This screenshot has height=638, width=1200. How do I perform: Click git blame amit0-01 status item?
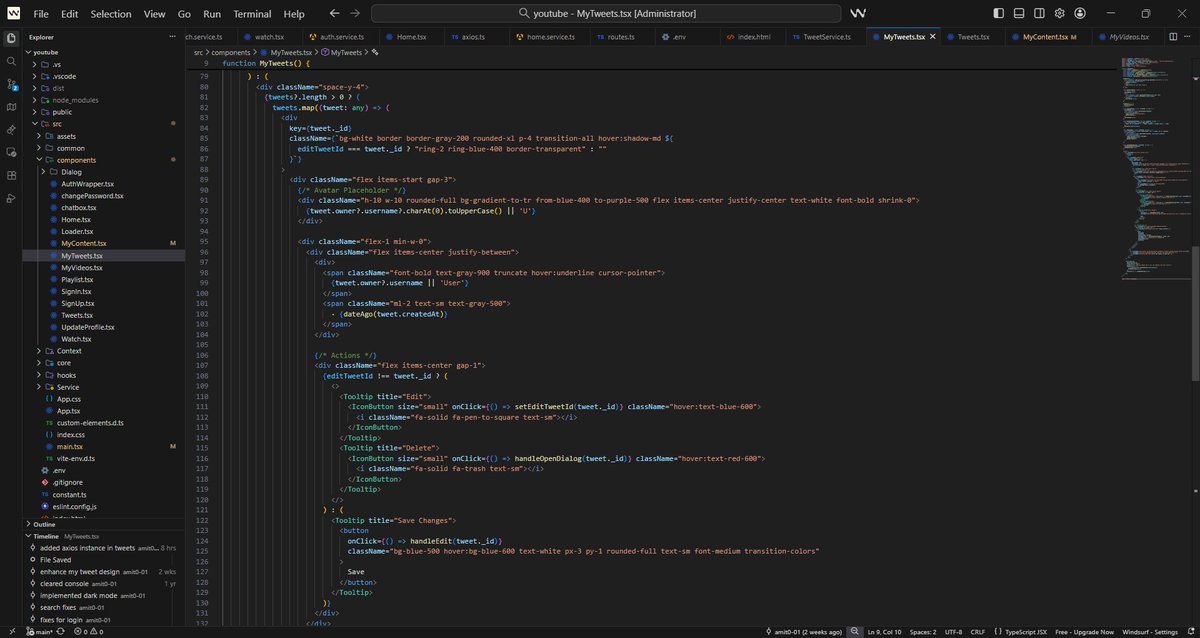(805, 632)
